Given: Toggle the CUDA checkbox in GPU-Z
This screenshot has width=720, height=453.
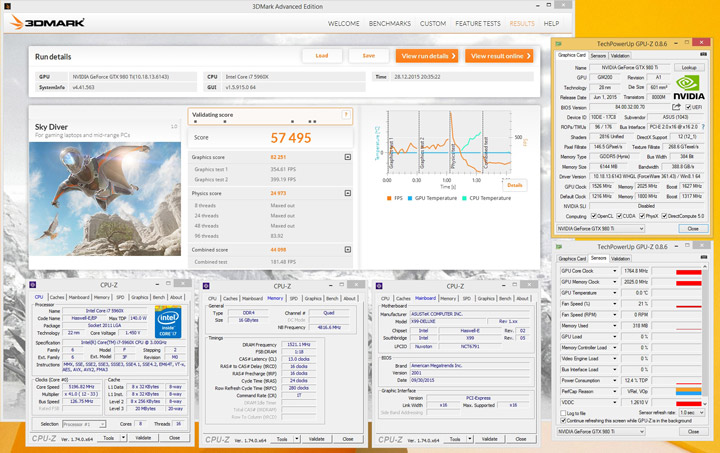Looking at the screenshot, I should (619, 216).
